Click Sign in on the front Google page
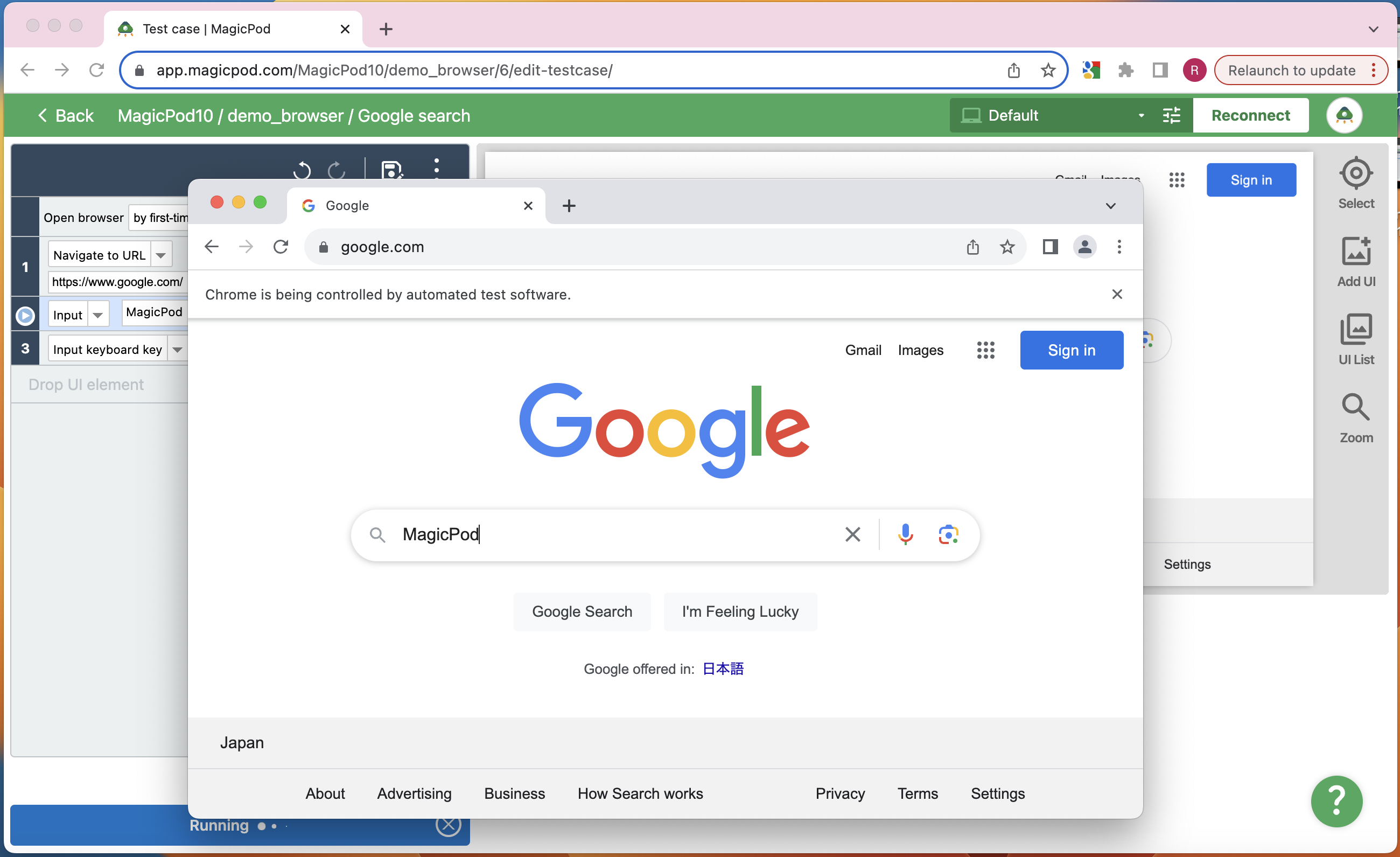The image size is (1400, 857). [x=1071, y=350]
